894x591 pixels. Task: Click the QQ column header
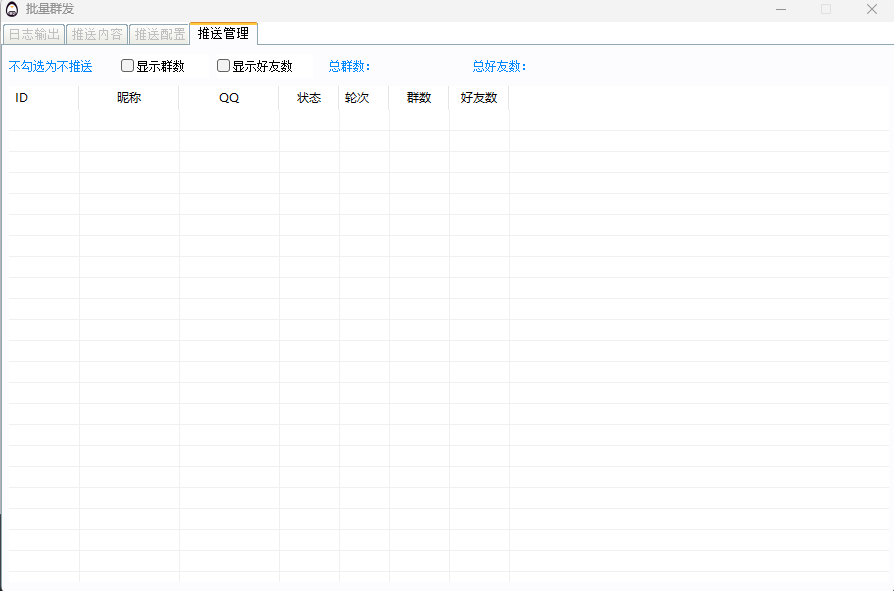(x=229, y=98)
